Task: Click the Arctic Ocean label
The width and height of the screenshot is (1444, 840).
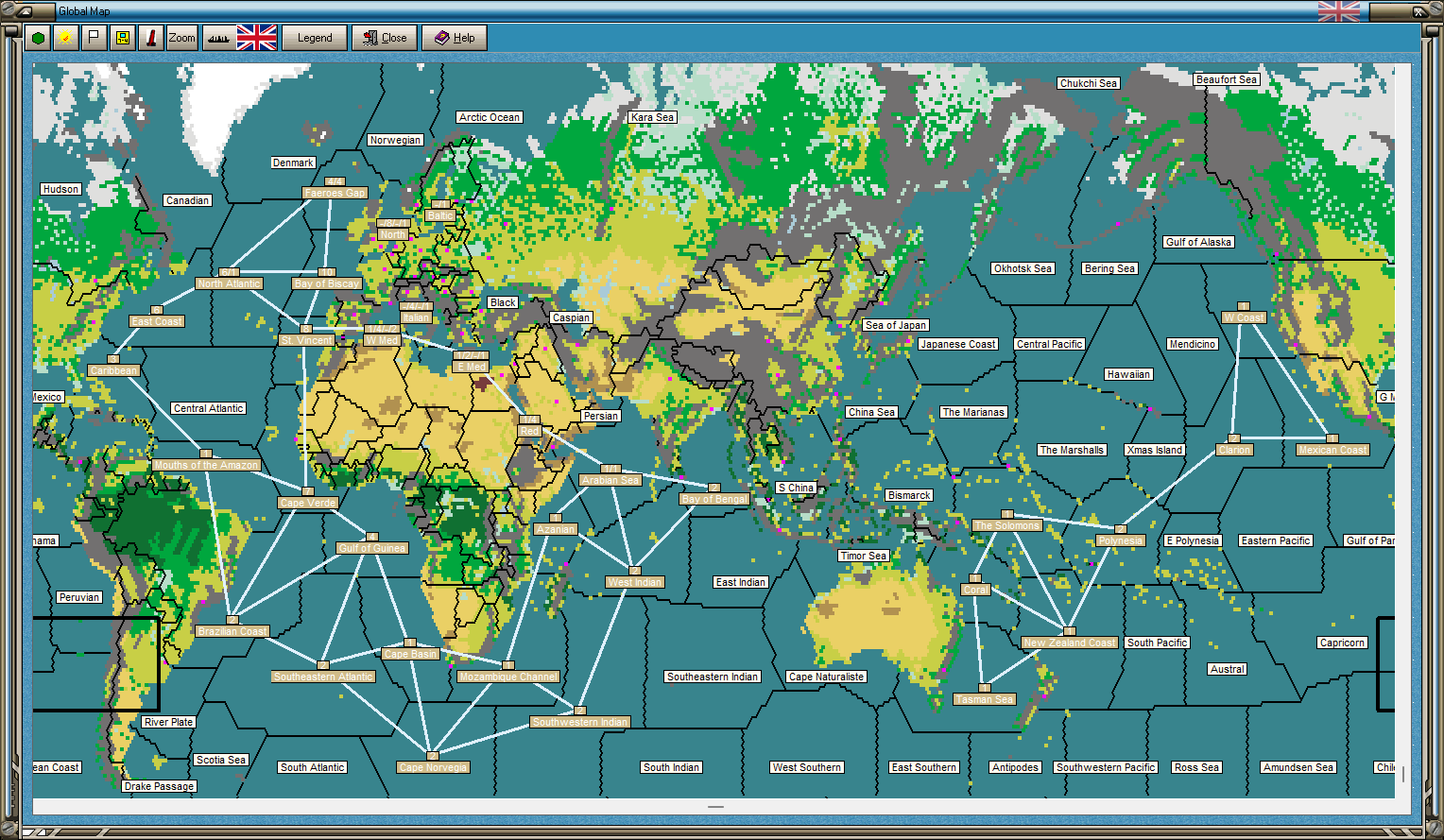Action: click(x=490, y=117)
